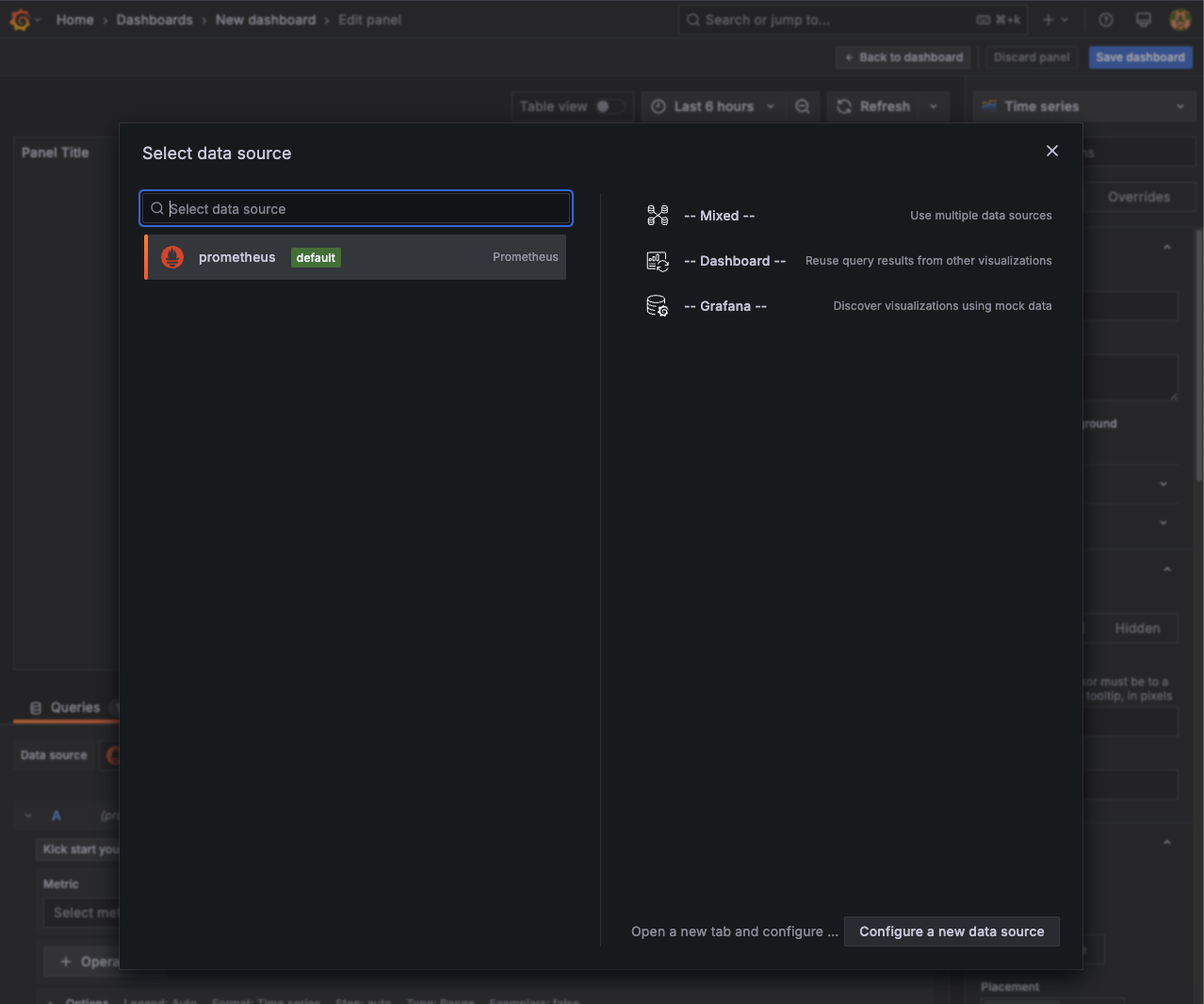Click Save dashboard button
Viewport: 1204px width, 1004px height.
[x=1140, y=57]
